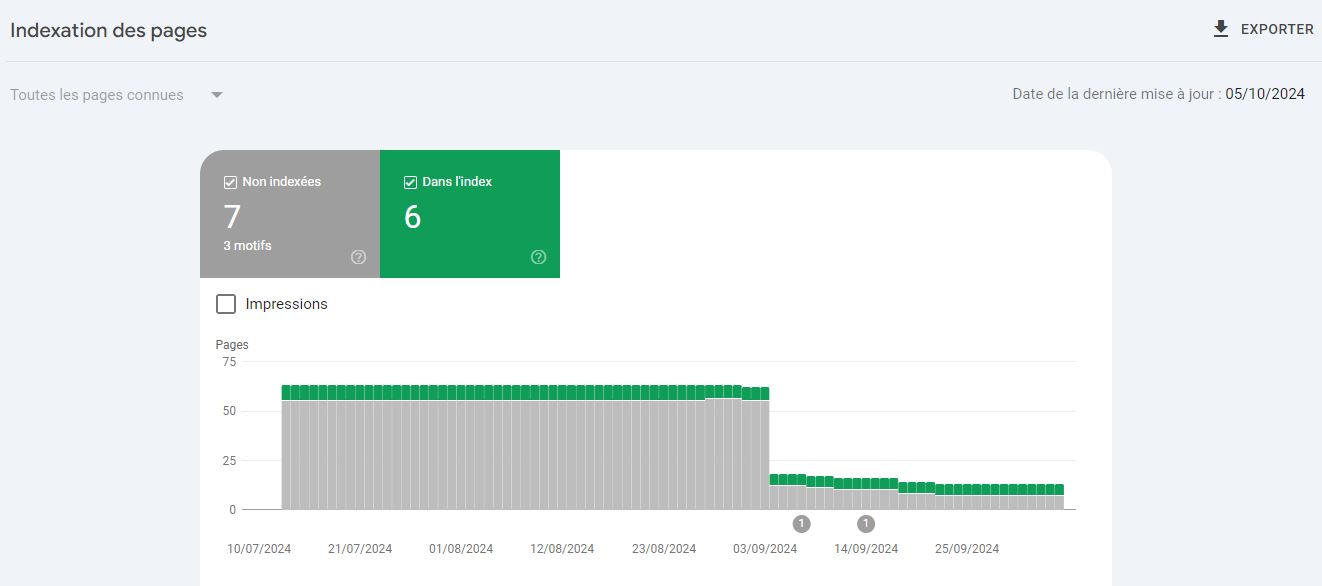Click the 'Toutes les pages connues' filter label
The image size is (1322, 586).
pos(97,95)
